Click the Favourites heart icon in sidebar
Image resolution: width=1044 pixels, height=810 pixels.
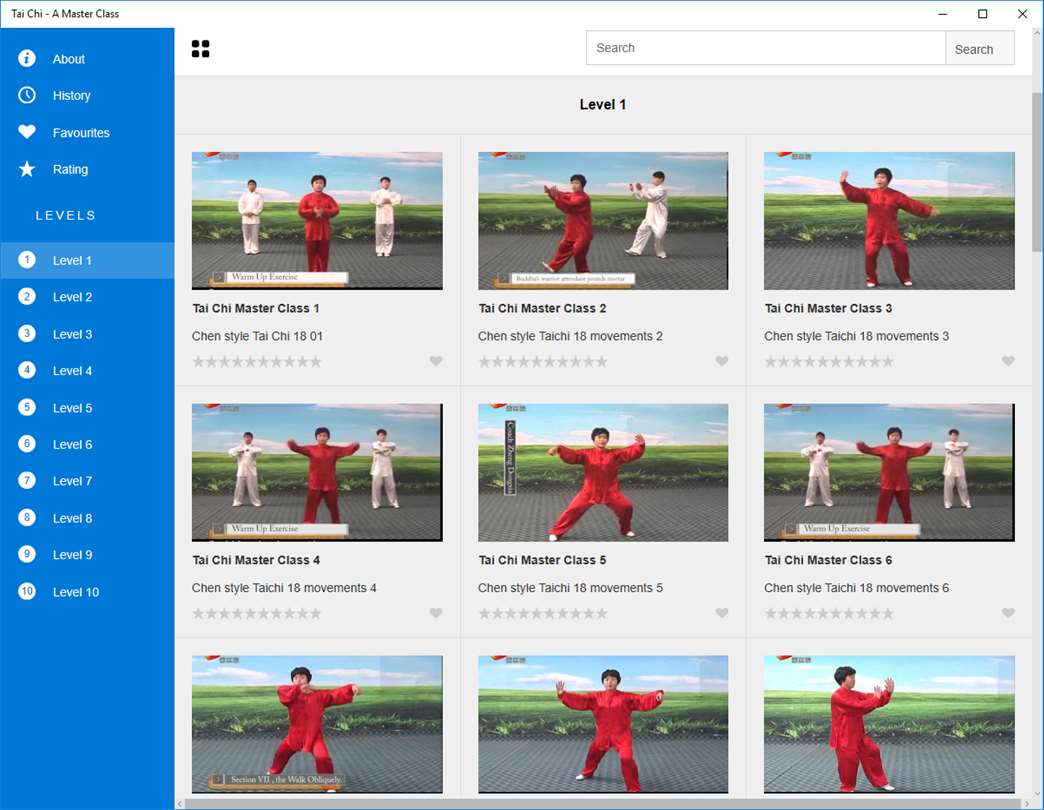(27, 132)
